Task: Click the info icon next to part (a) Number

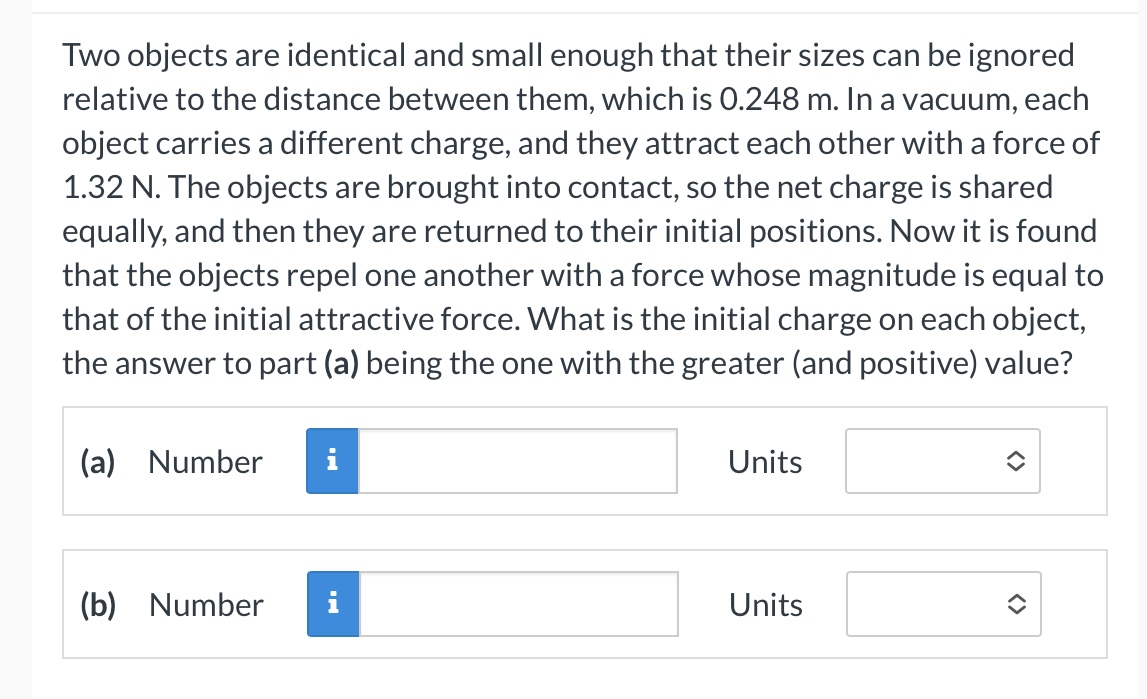Action: (x=332, y=461)
